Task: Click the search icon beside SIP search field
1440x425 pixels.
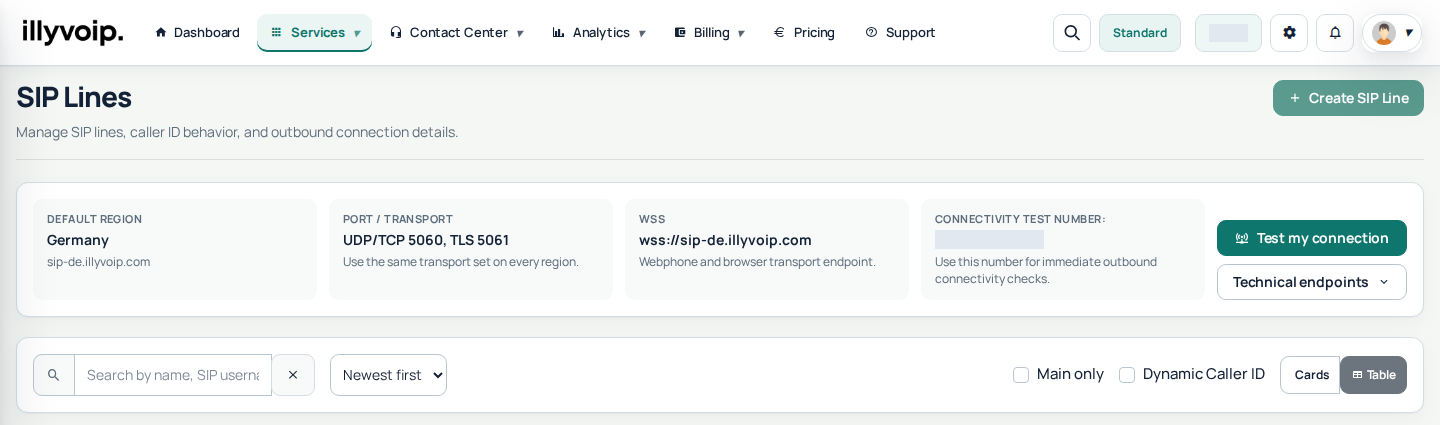Action: point(54,375)
